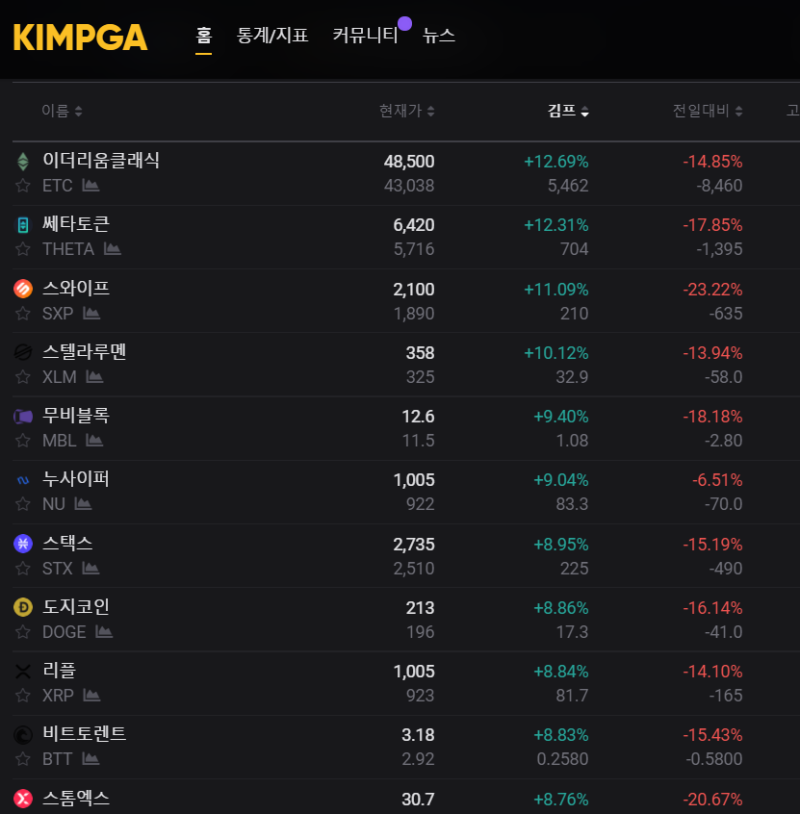This screenshot has width=800, height=814.
Task: Click the Ripple X coin logo
Action: tap(23, 671)
